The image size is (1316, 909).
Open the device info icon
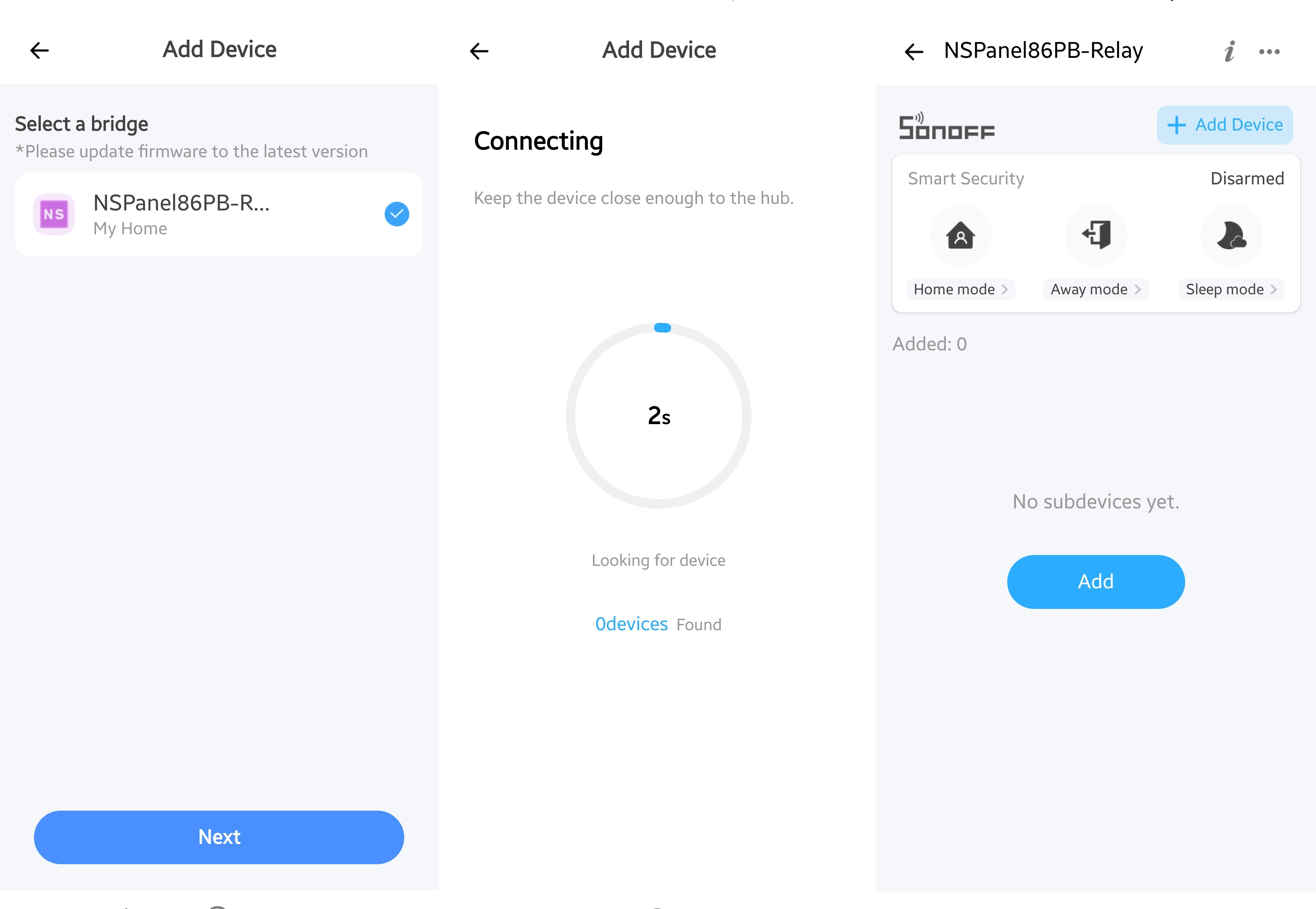[1229, 51]
